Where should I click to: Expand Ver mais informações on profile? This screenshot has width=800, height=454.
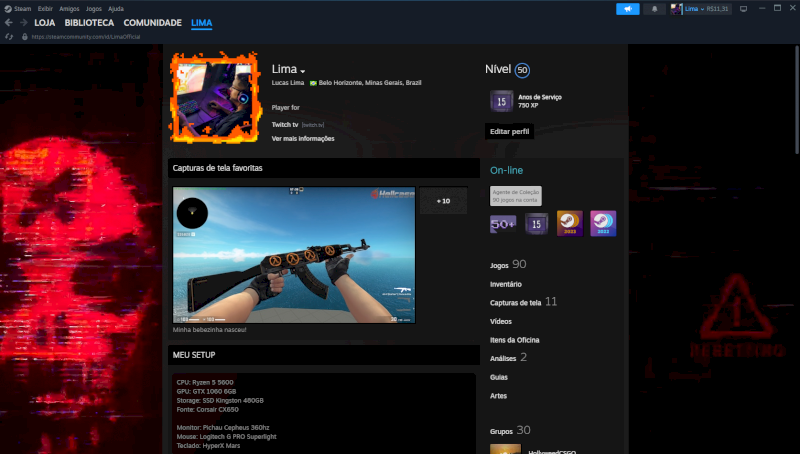coord(303,138)
